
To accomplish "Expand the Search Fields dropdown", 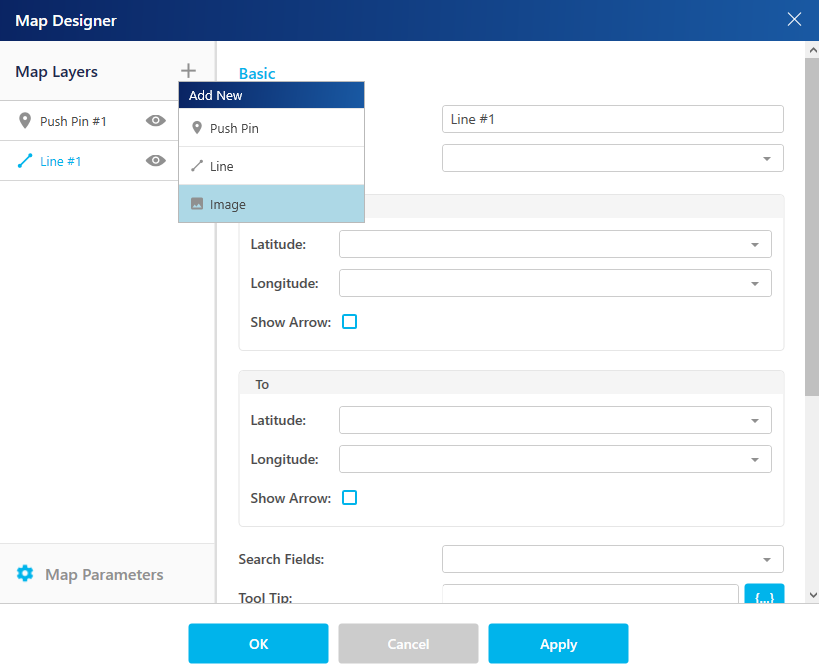I will (613, 559).
